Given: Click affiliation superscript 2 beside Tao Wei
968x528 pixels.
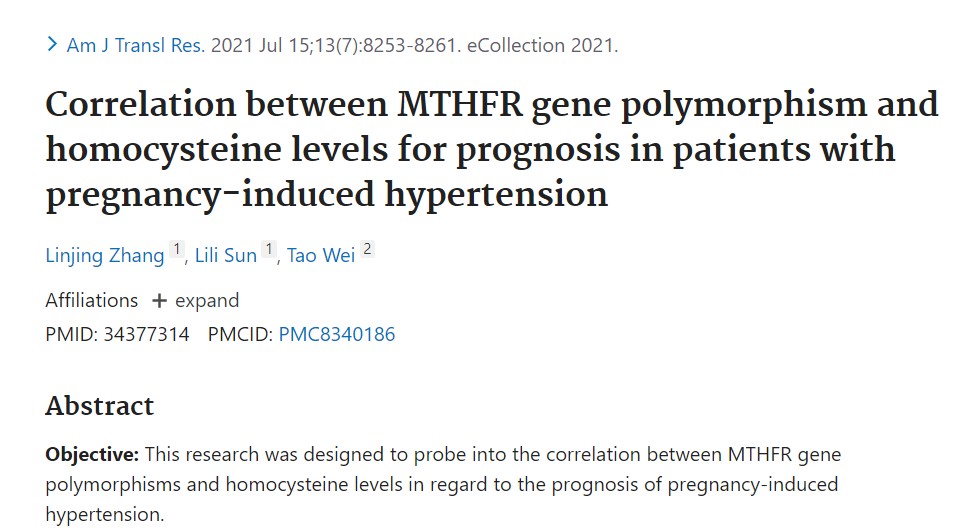Looking at the screenshot, I should (367, 250).
